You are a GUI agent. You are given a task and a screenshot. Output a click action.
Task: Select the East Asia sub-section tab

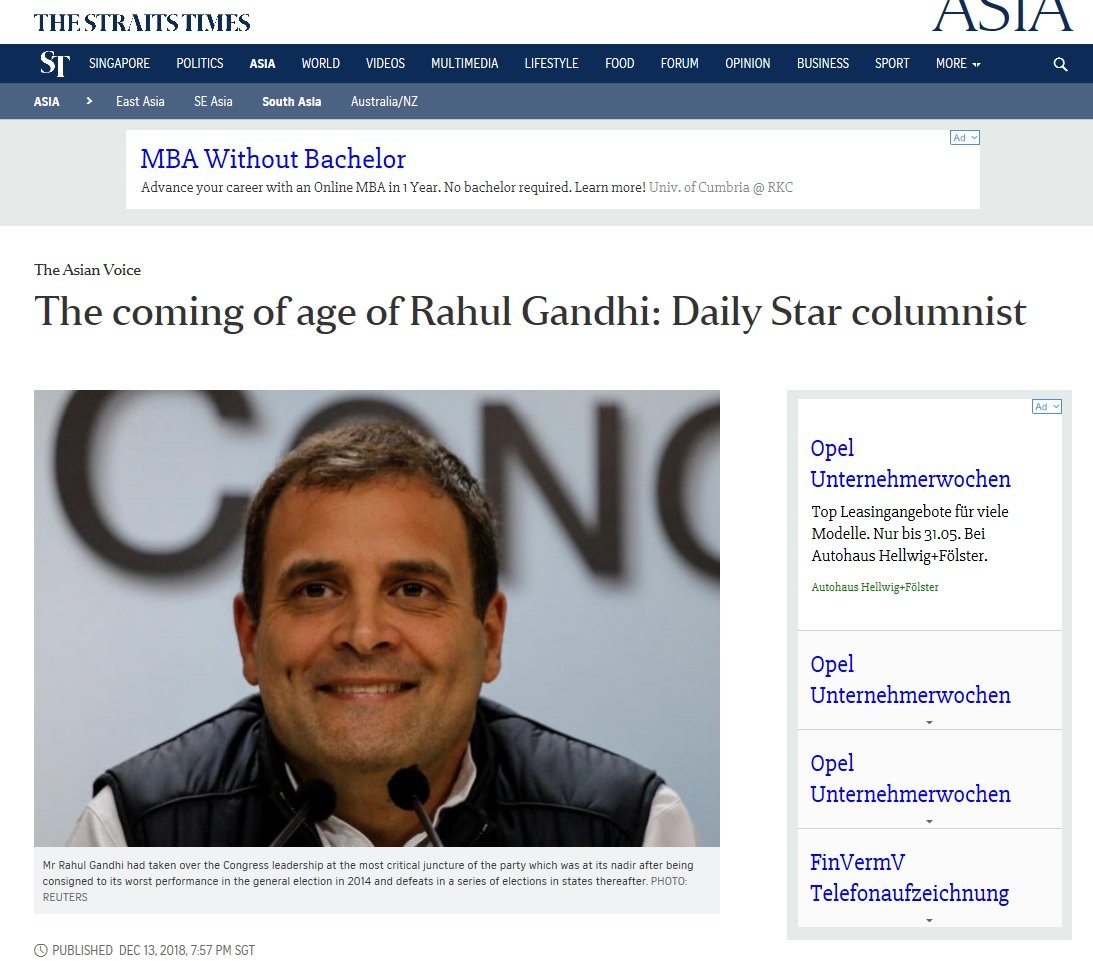tap(140, 101)
